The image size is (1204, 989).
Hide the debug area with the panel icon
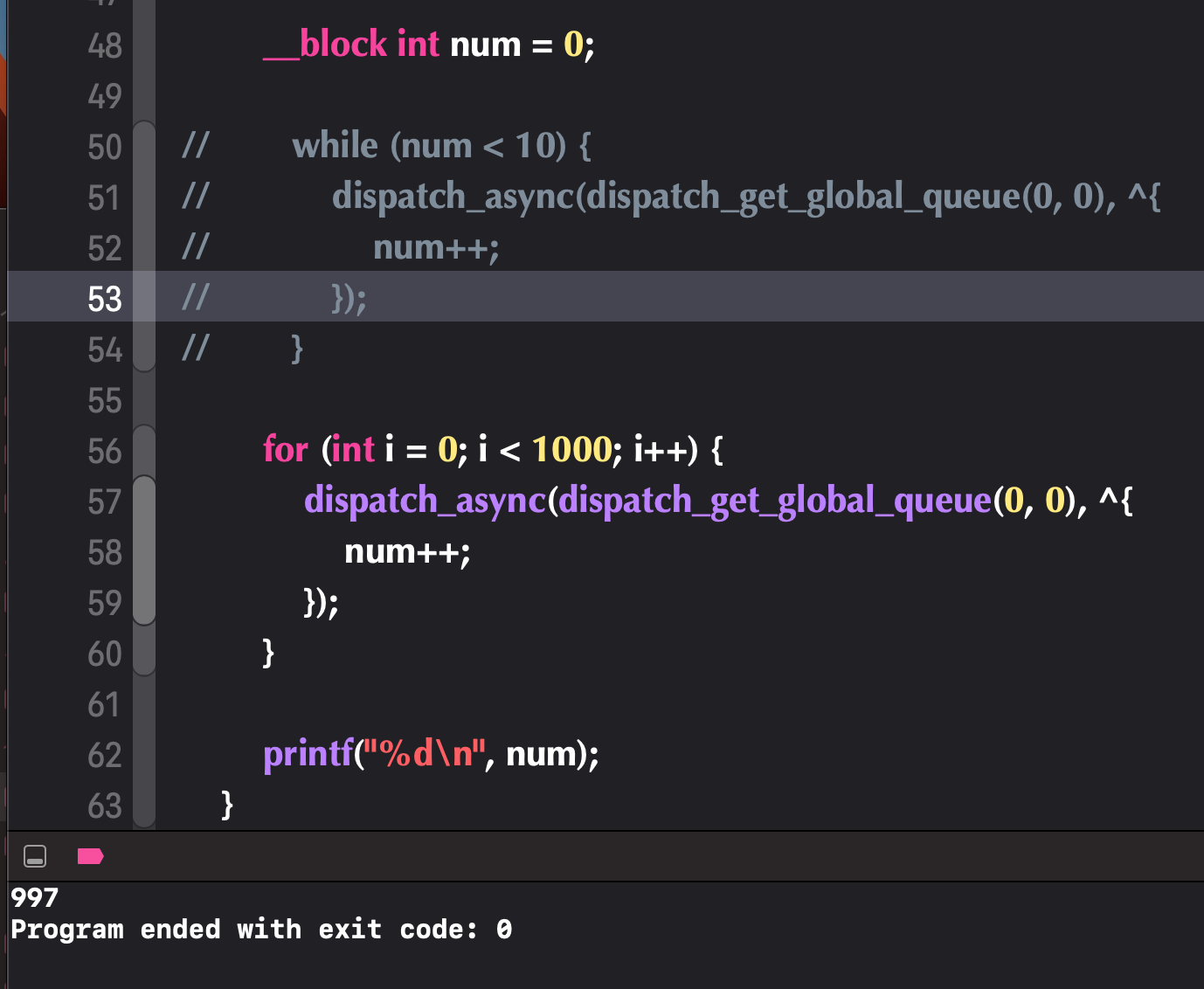pos(35,856)
